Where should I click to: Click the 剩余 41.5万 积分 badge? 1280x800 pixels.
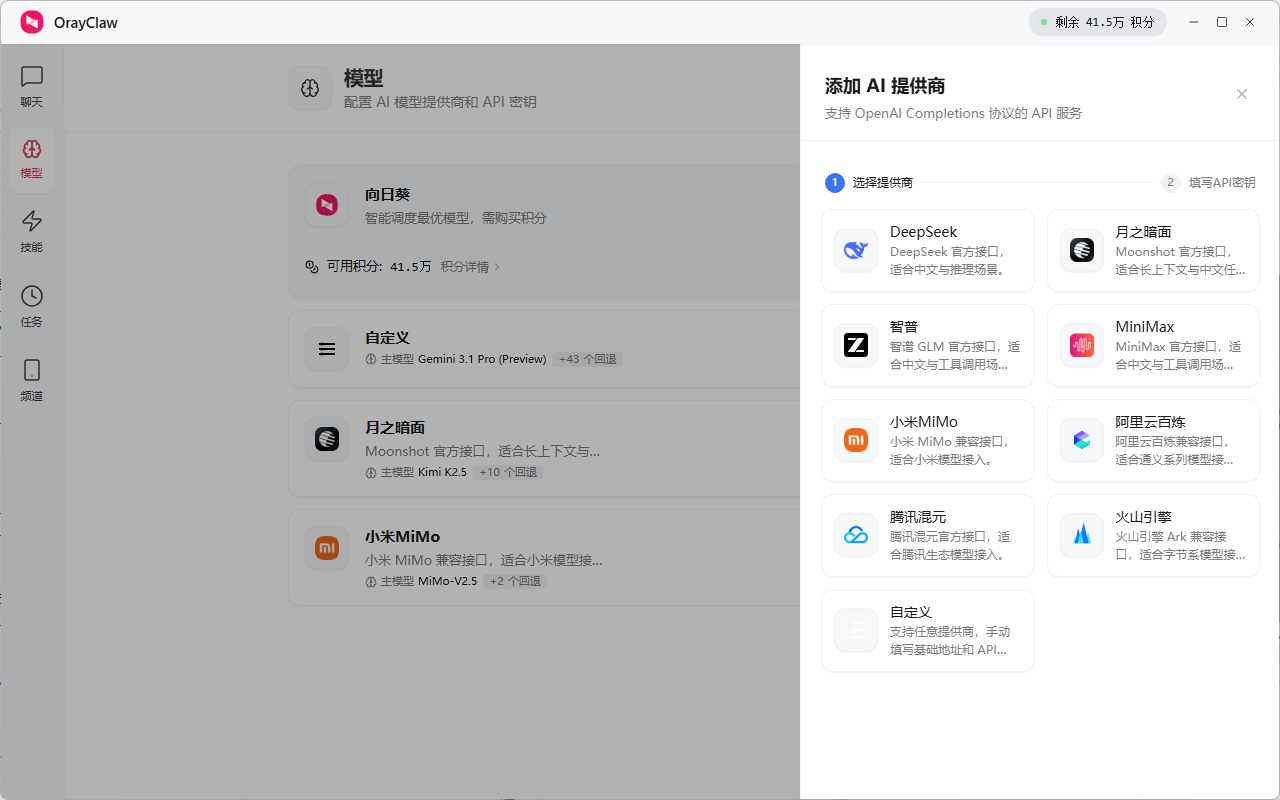1098,22
